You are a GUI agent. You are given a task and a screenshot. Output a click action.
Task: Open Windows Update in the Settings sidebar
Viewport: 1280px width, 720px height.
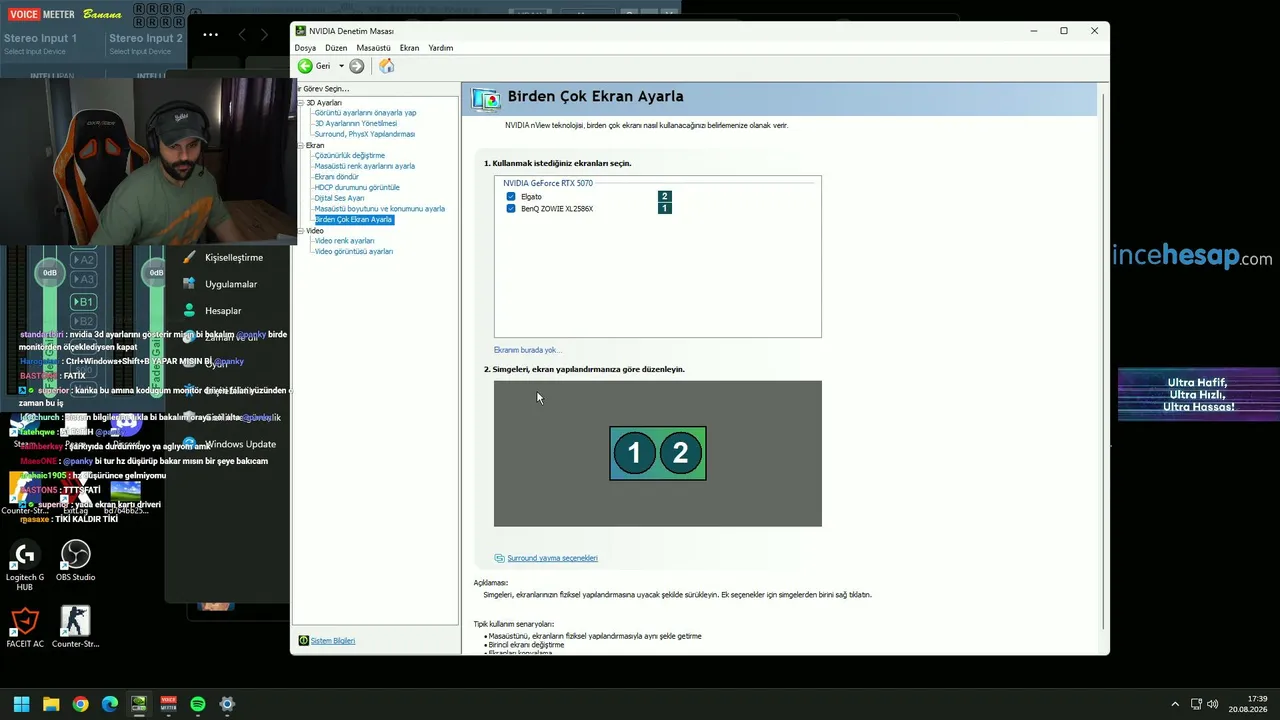[241, 444]
